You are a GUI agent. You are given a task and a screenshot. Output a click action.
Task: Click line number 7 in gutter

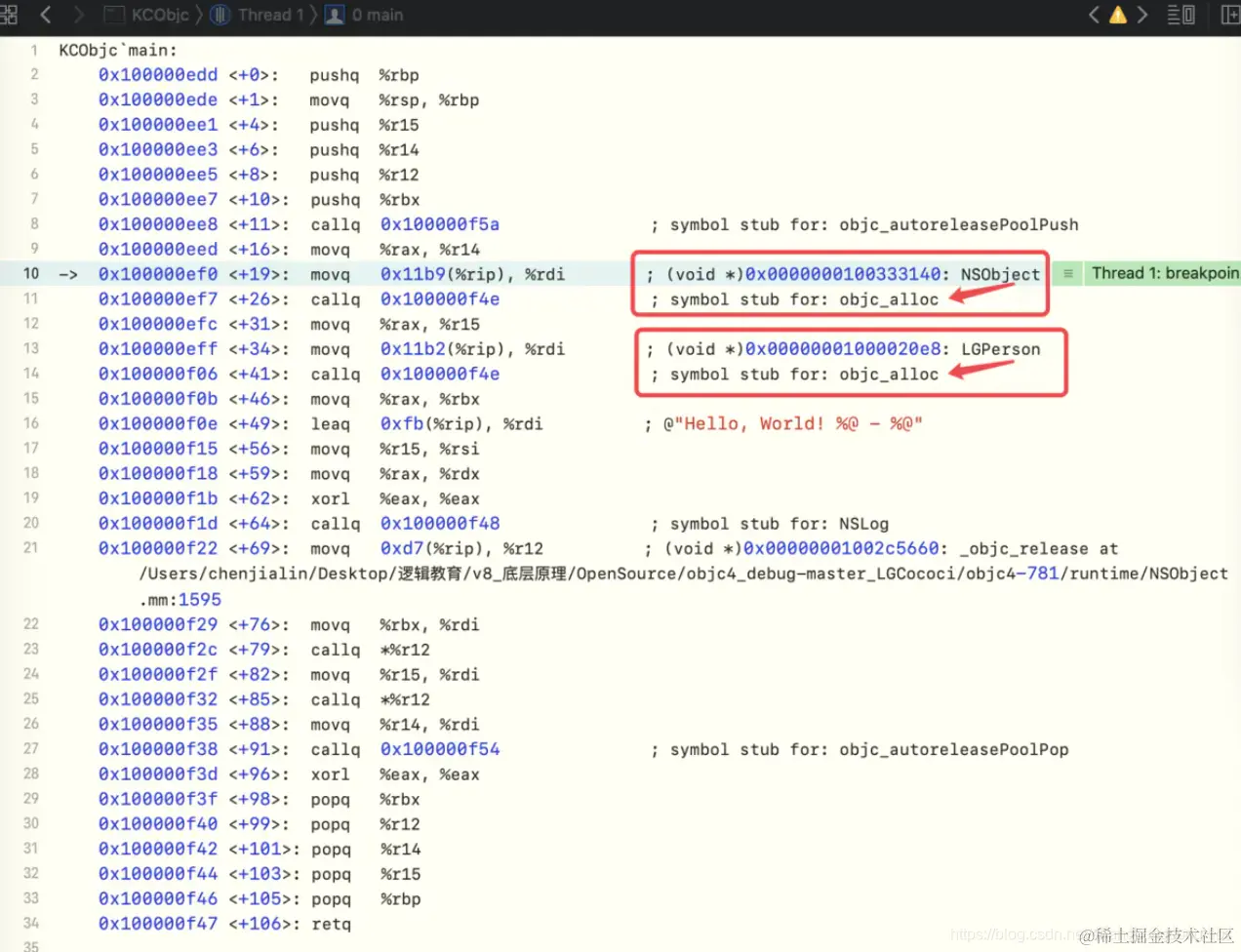(x=34, y=199)
